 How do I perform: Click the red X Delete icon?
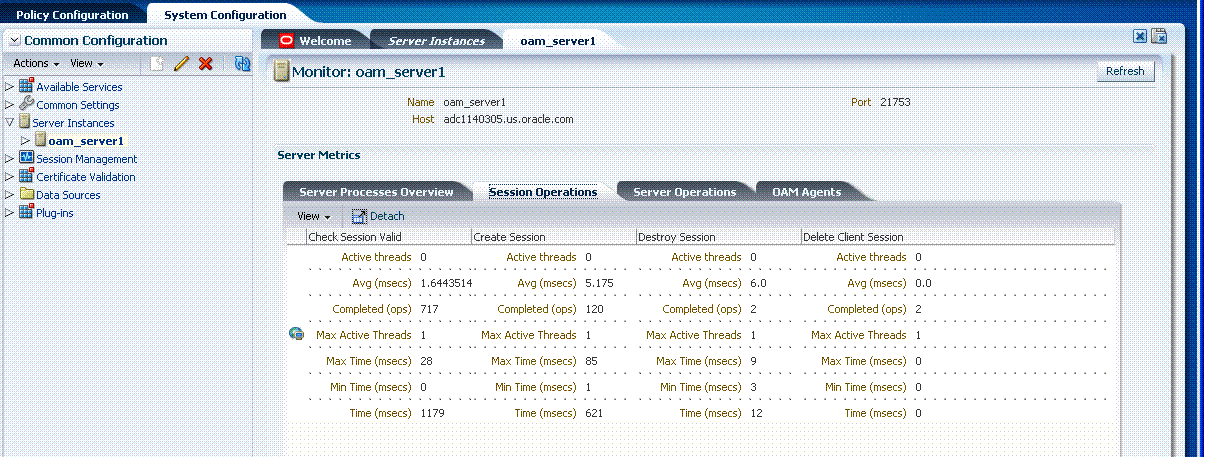(x=206, y=63)
